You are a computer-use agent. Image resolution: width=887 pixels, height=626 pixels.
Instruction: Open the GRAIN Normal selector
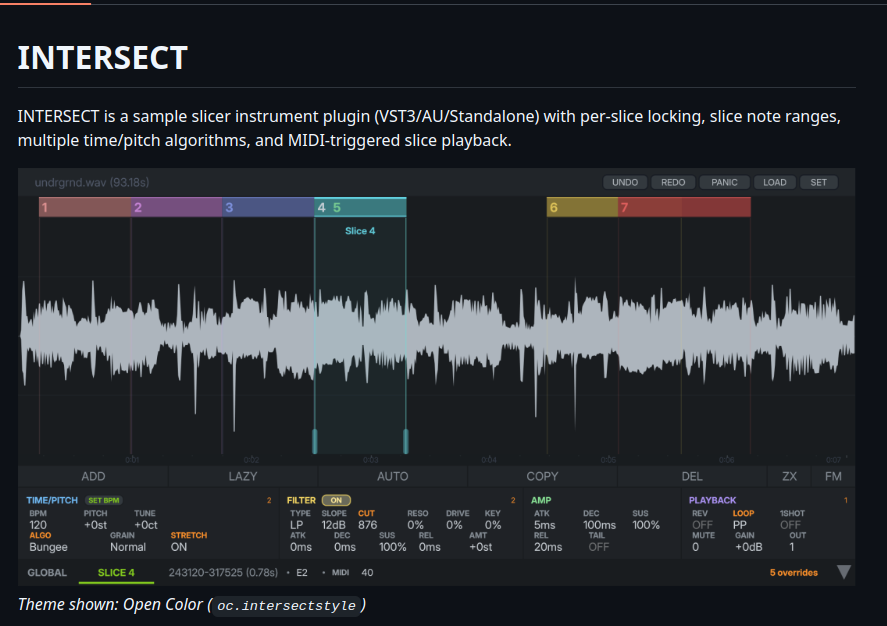128,547
